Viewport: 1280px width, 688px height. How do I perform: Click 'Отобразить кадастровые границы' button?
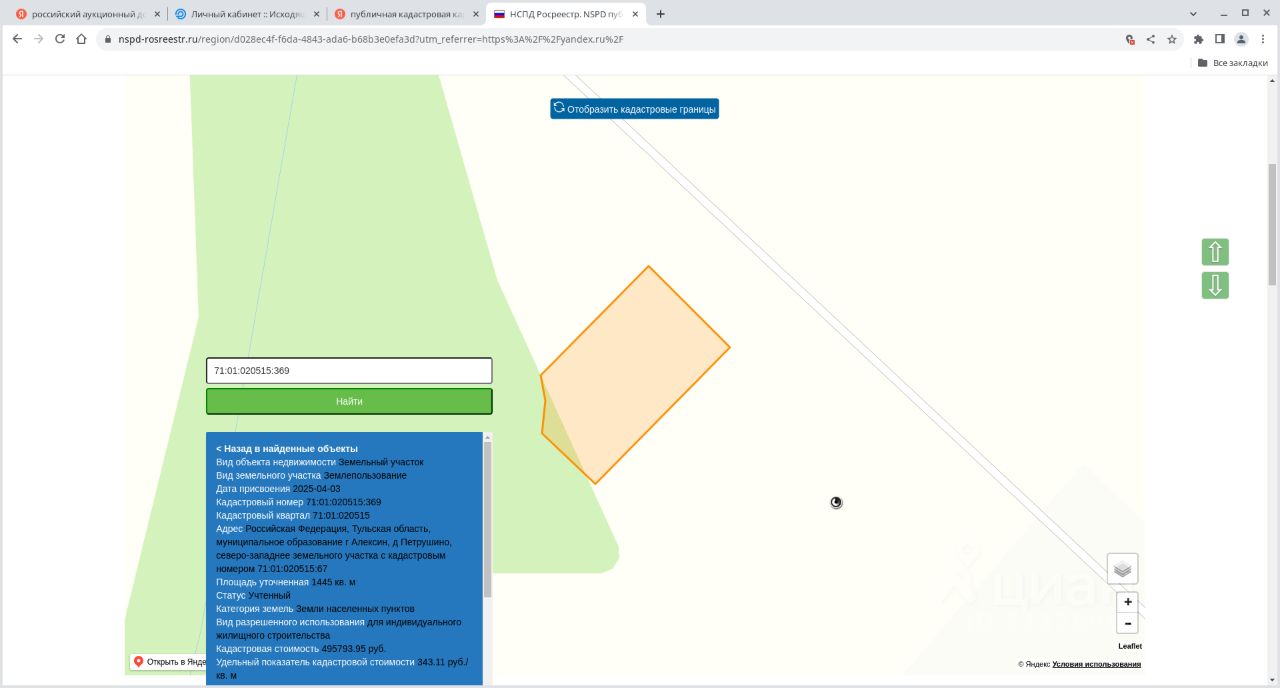click(634, 108)
